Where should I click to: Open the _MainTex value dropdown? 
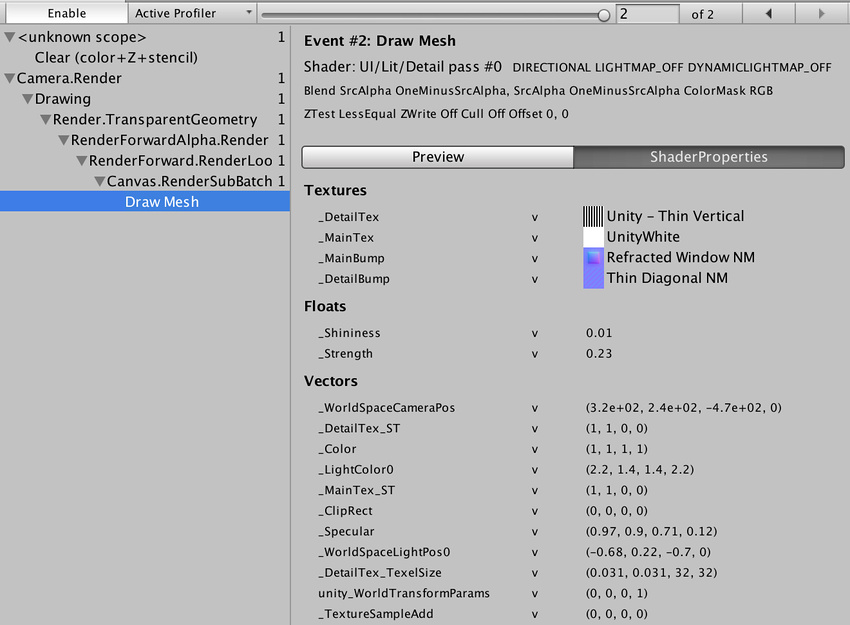point(535,237)
